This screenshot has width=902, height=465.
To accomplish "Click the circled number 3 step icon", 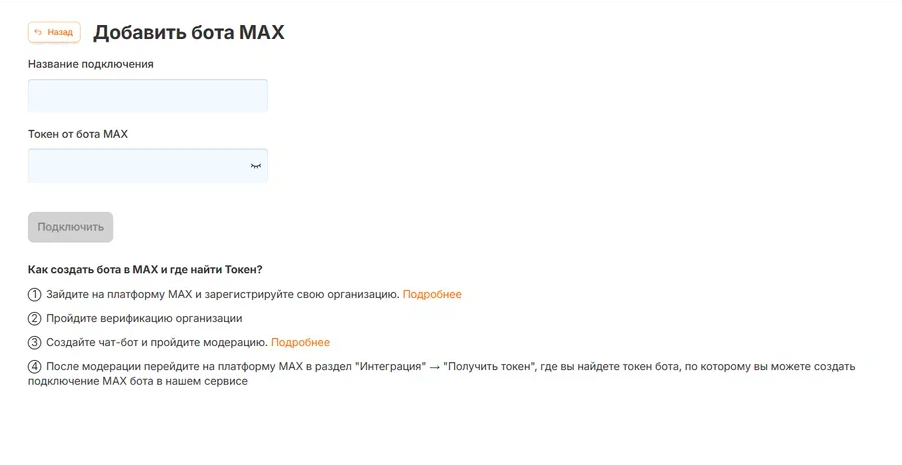I will click(x=35, y=342).
